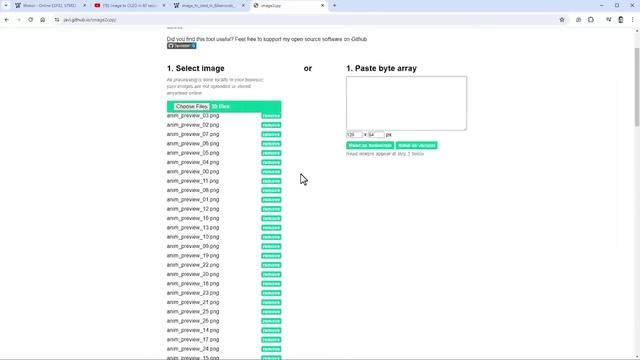Click the anim_preview_25.png file name
The width and height of the screenshot is (640, 360).
pyautogui.click(x=193, y=312)
